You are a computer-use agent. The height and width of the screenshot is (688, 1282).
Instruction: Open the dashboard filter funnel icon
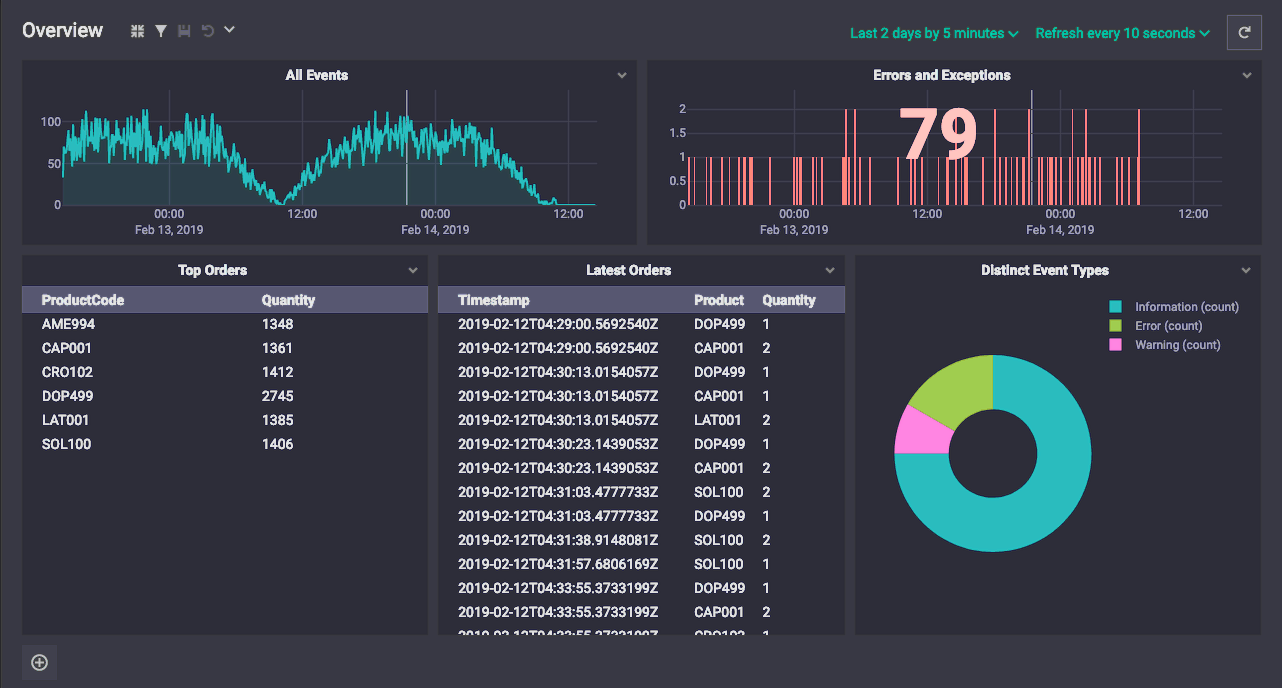click(161, 31)
